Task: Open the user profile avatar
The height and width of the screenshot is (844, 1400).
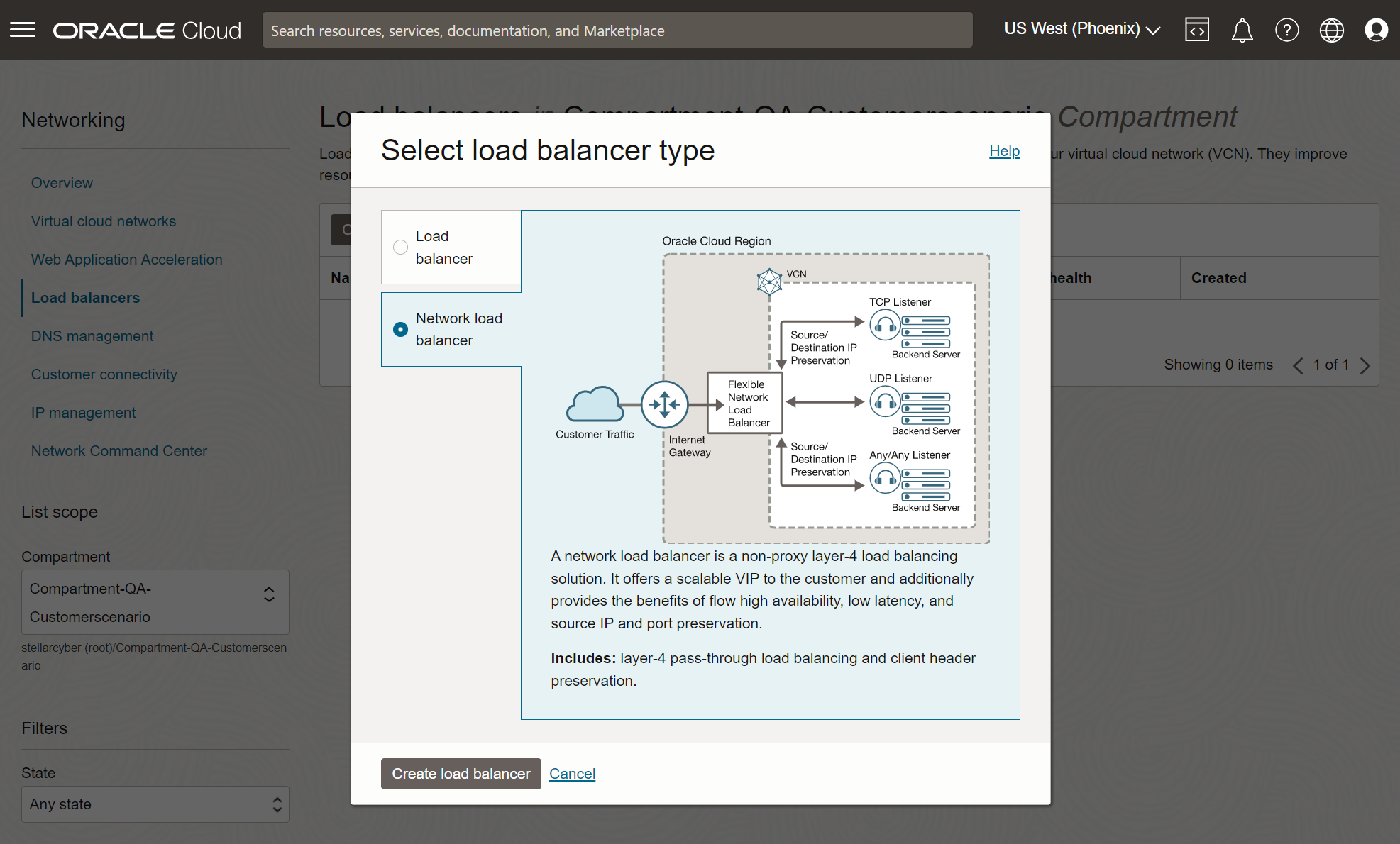Action: coord(1376,30)
